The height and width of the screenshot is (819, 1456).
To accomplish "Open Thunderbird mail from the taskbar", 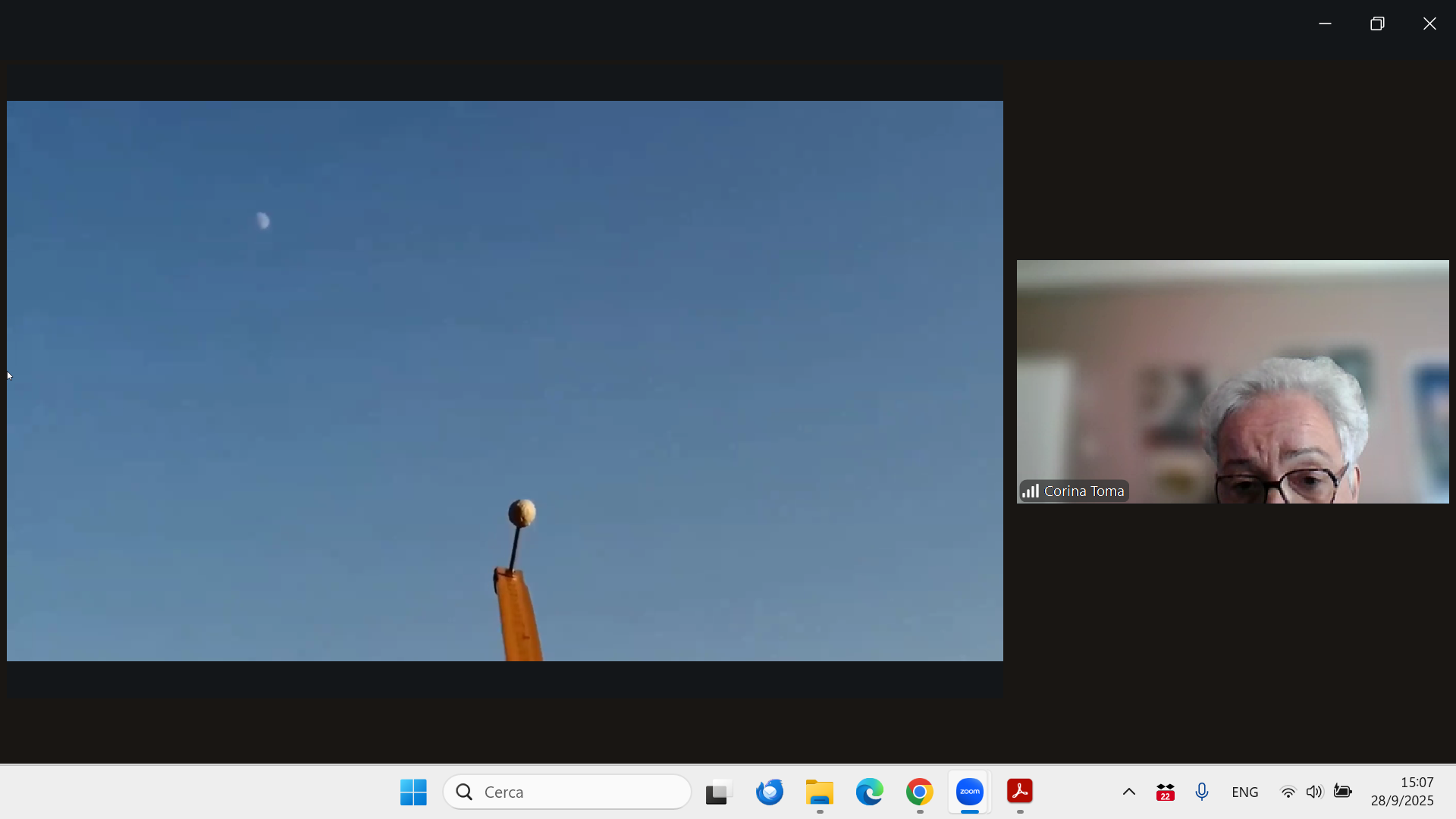I will [x=769, y=792].
